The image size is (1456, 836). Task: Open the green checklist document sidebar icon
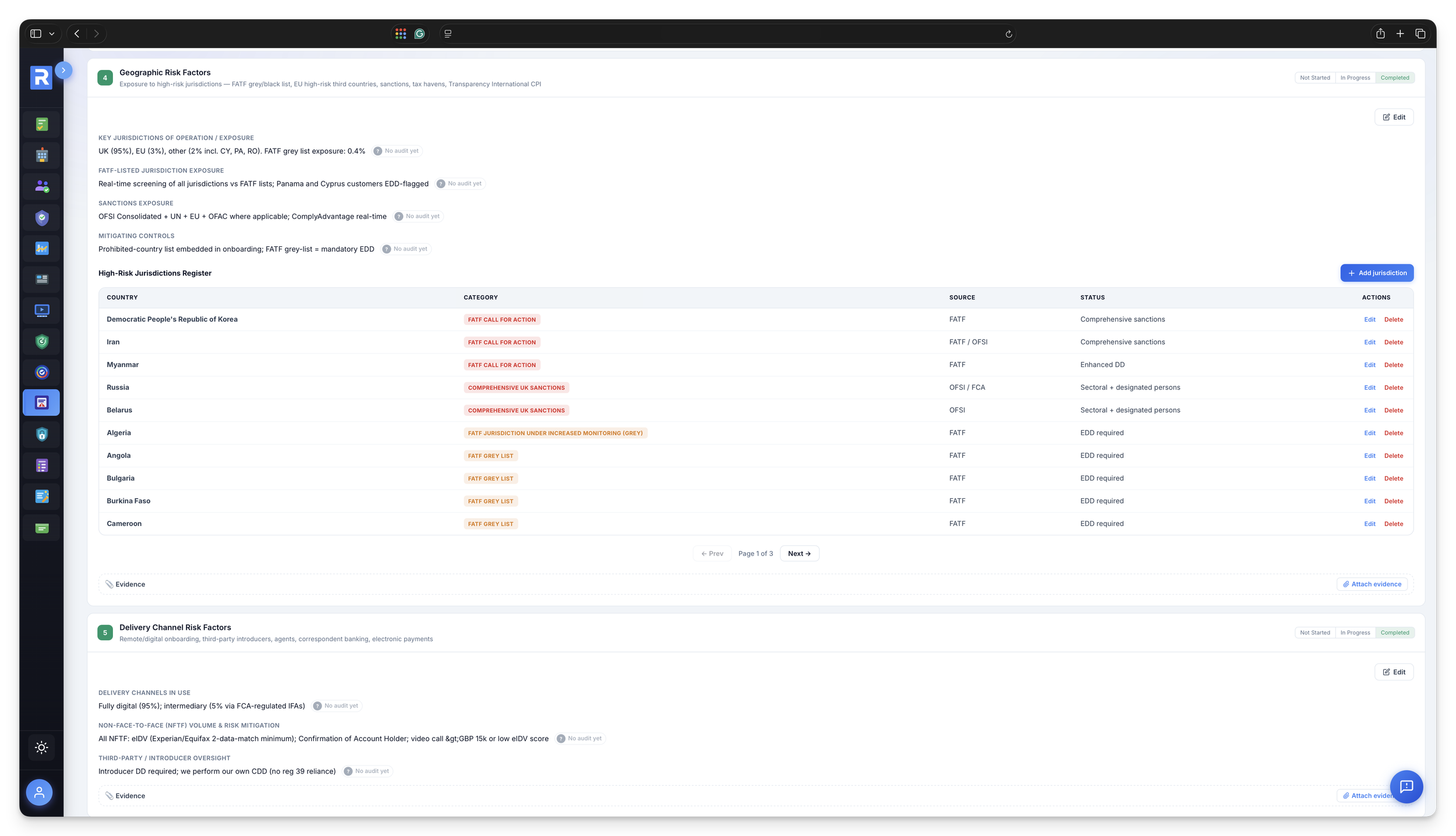point(41,124)
